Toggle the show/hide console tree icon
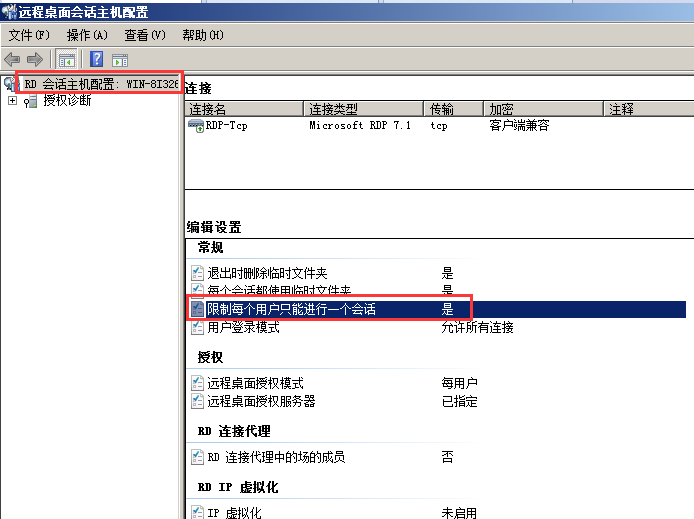Viewport: 694px width, 519px height. 66,60
